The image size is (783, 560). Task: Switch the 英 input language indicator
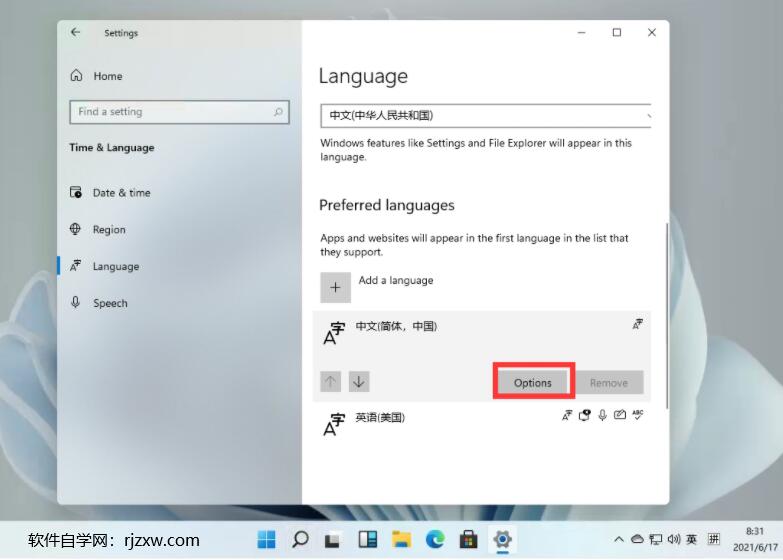coord(692,540)
